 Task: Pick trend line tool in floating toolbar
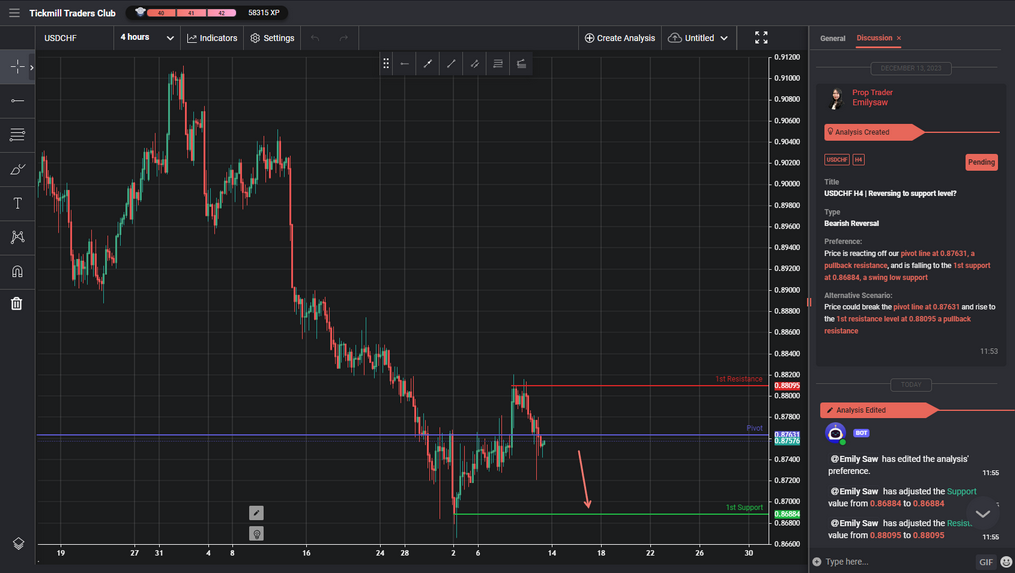pos(451,63)
